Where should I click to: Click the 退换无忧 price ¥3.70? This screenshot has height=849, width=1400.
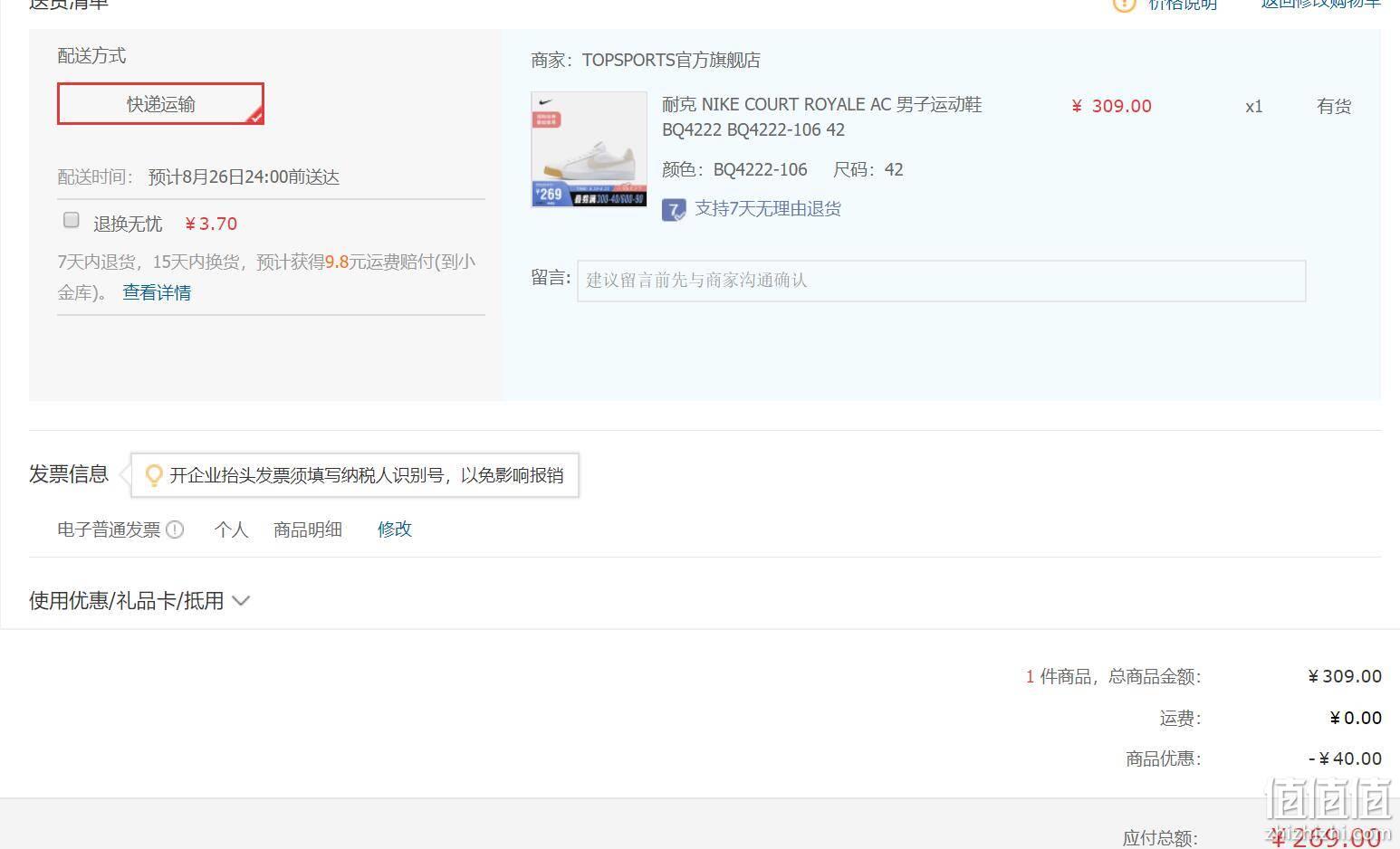pyautogui.click(x=211, y=224)
